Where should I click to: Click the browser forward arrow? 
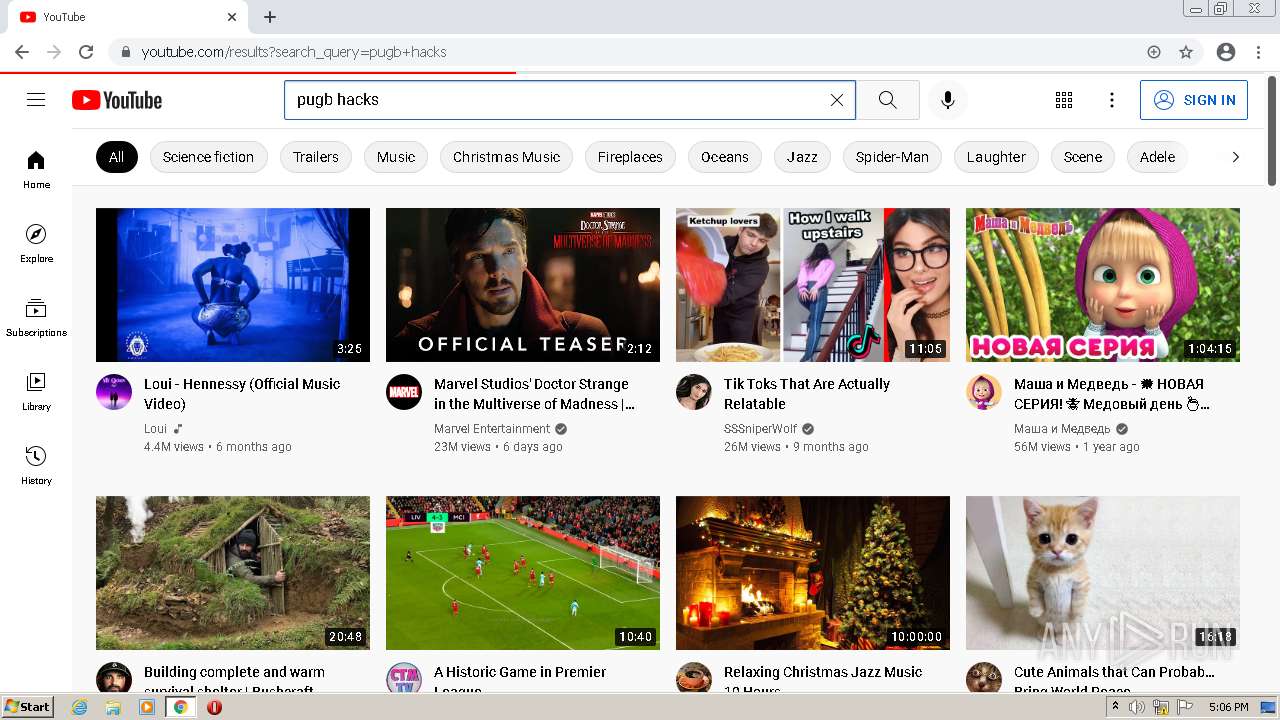(x=54, y=52)
